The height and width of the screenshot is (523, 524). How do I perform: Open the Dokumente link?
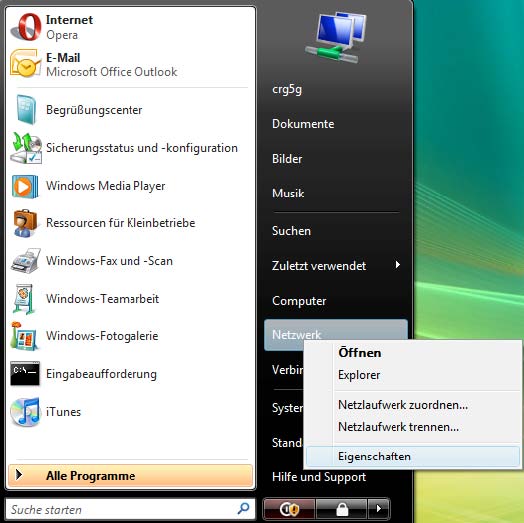pos(303,124)
